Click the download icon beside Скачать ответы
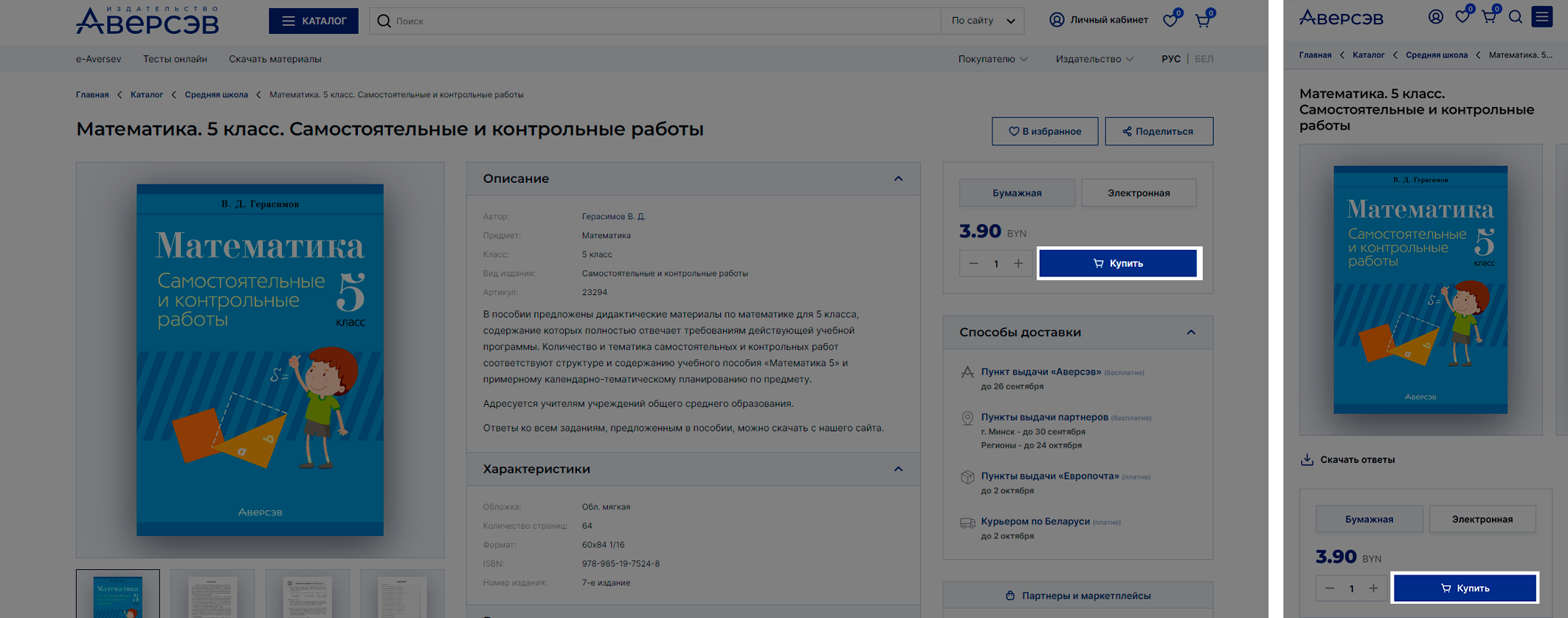Screen dimensions: 1568x618 pyautogui.click(x=1307, y=459)
